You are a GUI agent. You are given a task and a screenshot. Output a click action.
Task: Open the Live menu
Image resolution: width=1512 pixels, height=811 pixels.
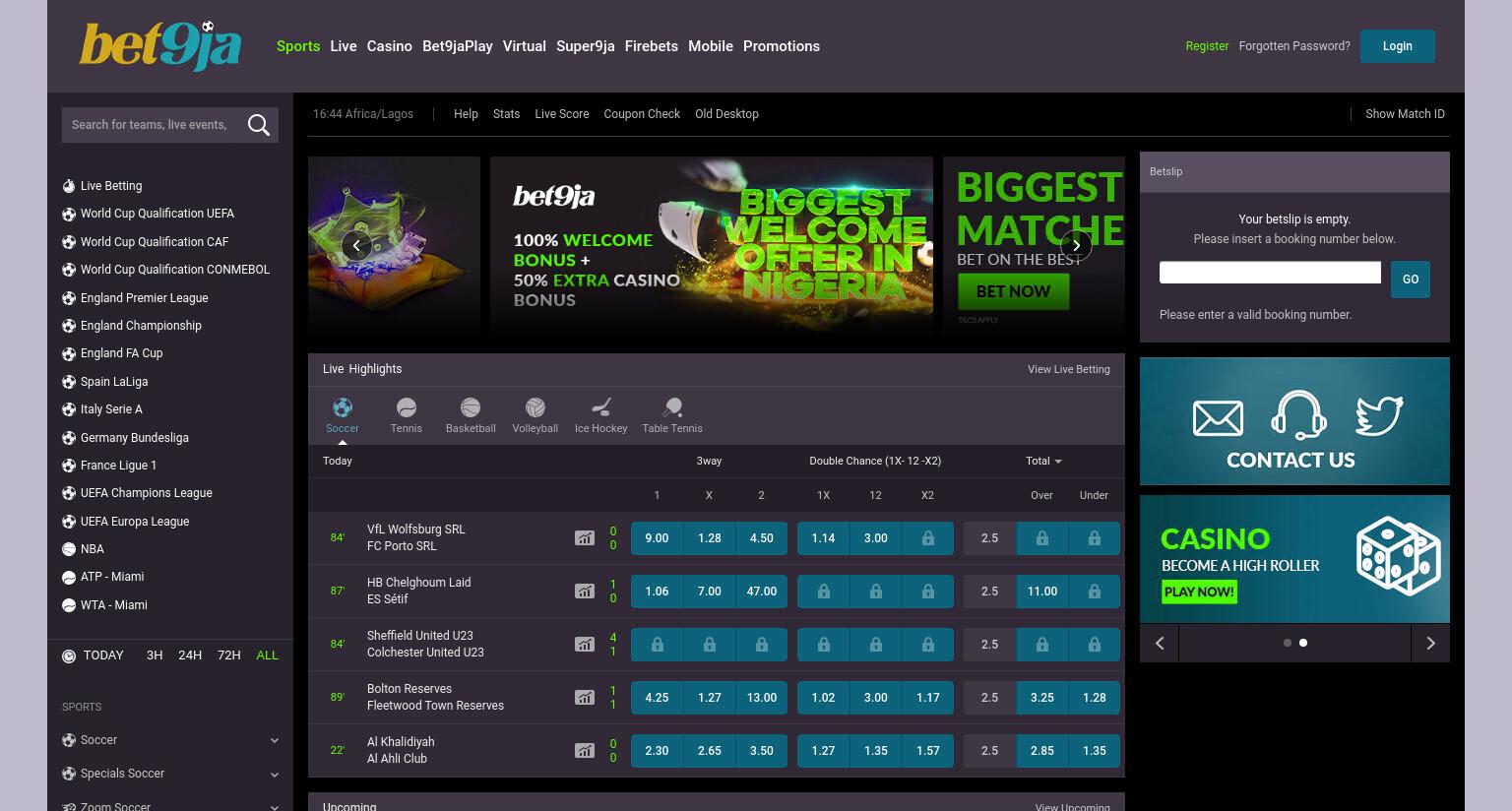coord(344,46)
